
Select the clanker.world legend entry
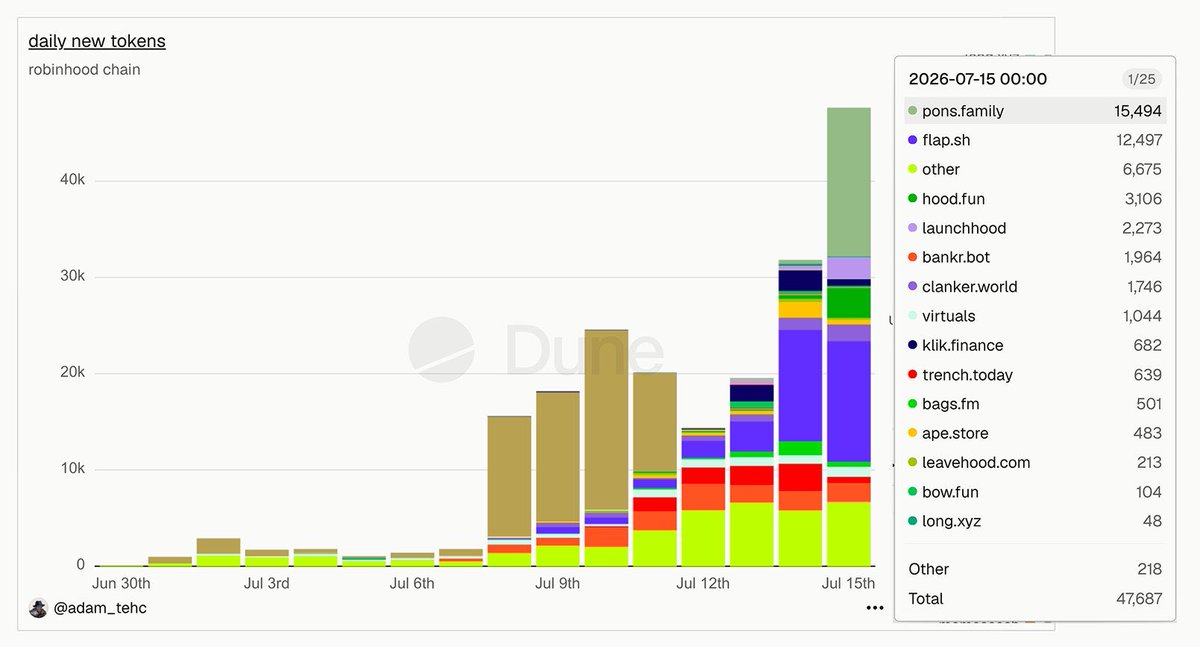[x=1035, y=286]
